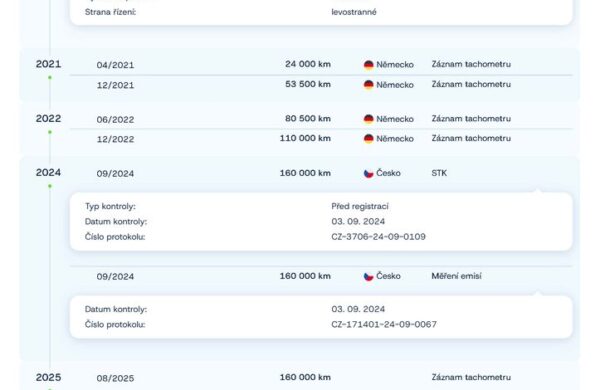This screenshot has height=390, width=600.
Task: Click the German flag in the 06/2022 row
Action: pos(368,119)
